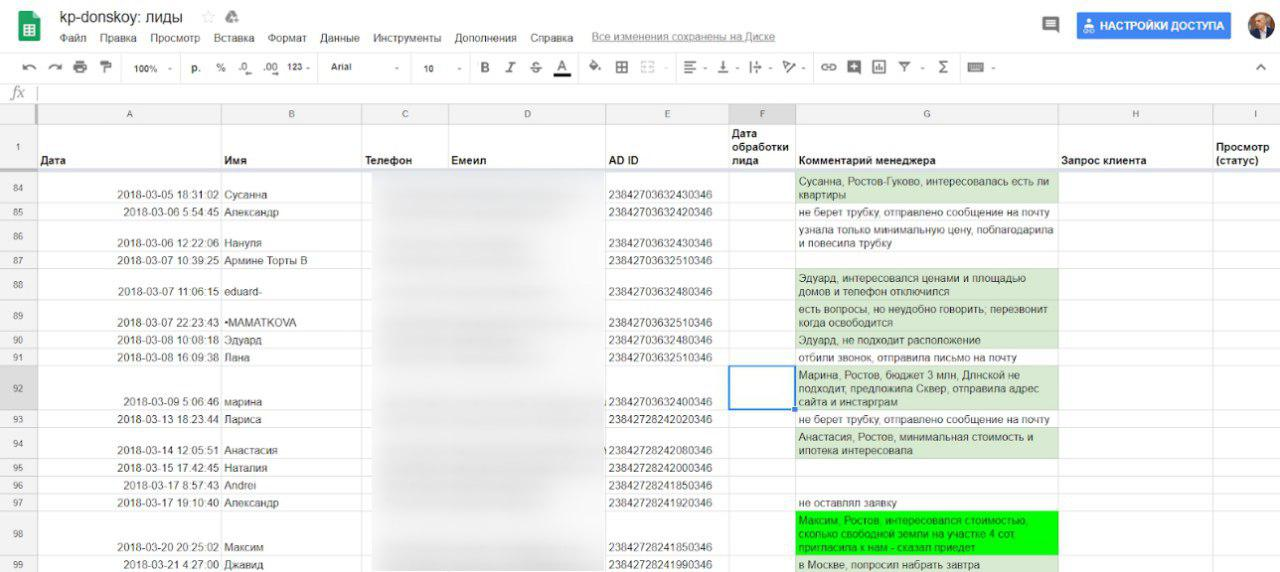
Task: Open the Формат menu
Action: click(287, 38)
